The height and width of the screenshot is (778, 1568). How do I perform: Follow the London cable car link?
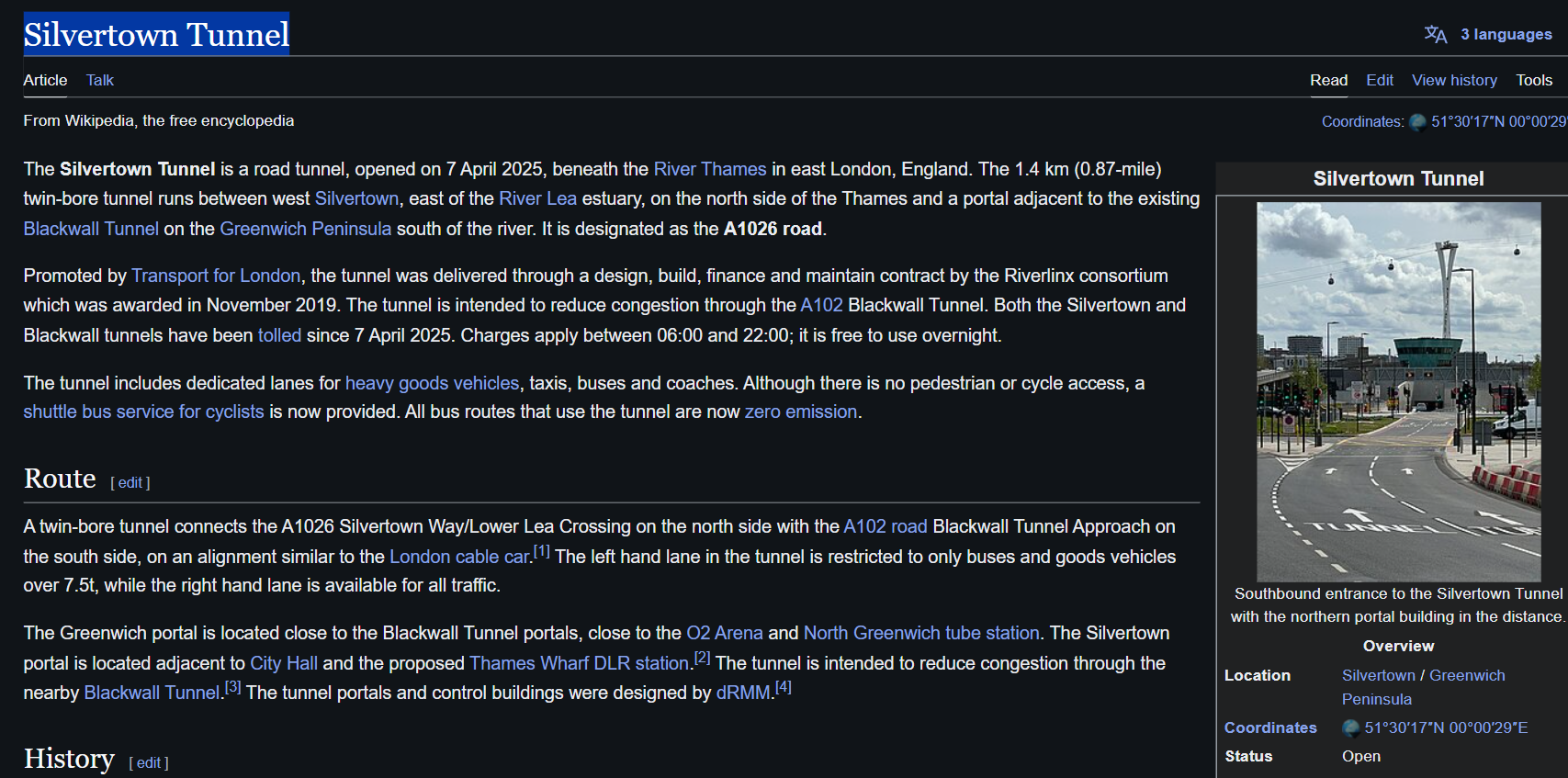[x=460, y=557]
